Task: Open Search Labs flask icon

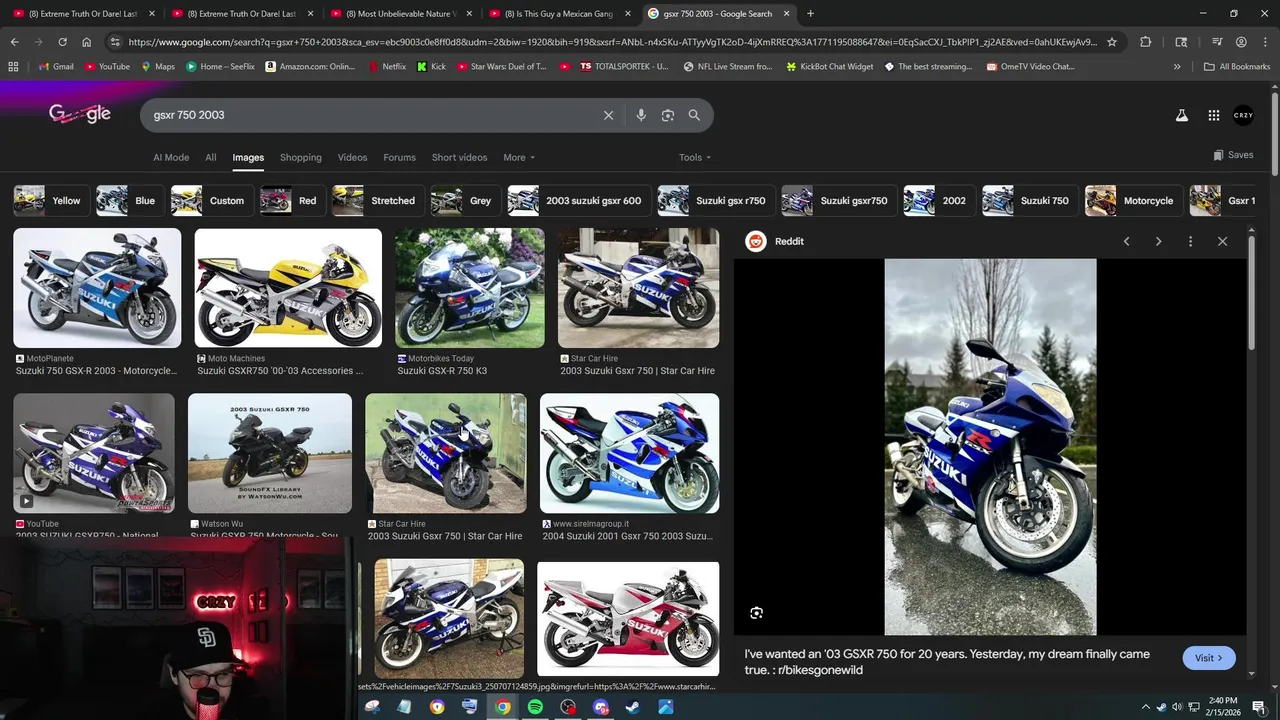Action: [1182, 115]
